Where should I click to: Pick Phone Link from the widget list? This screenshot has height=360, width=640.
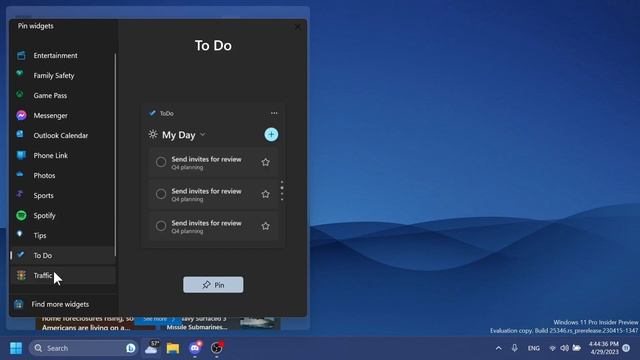click(62, 156)
